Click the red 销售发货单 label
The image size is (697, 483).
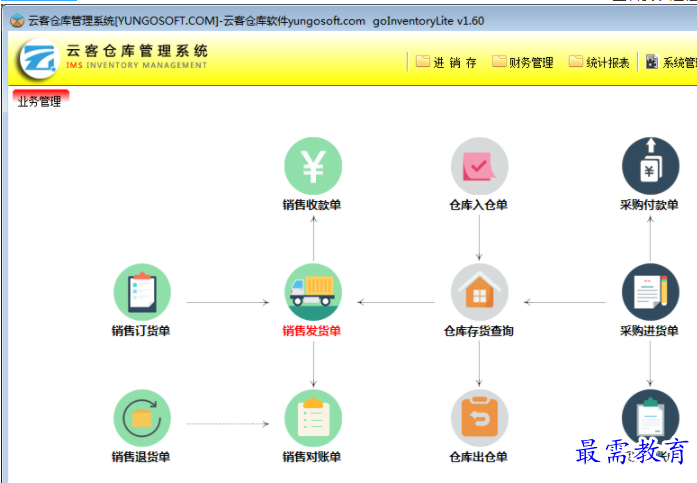click(x=312, y=331)
